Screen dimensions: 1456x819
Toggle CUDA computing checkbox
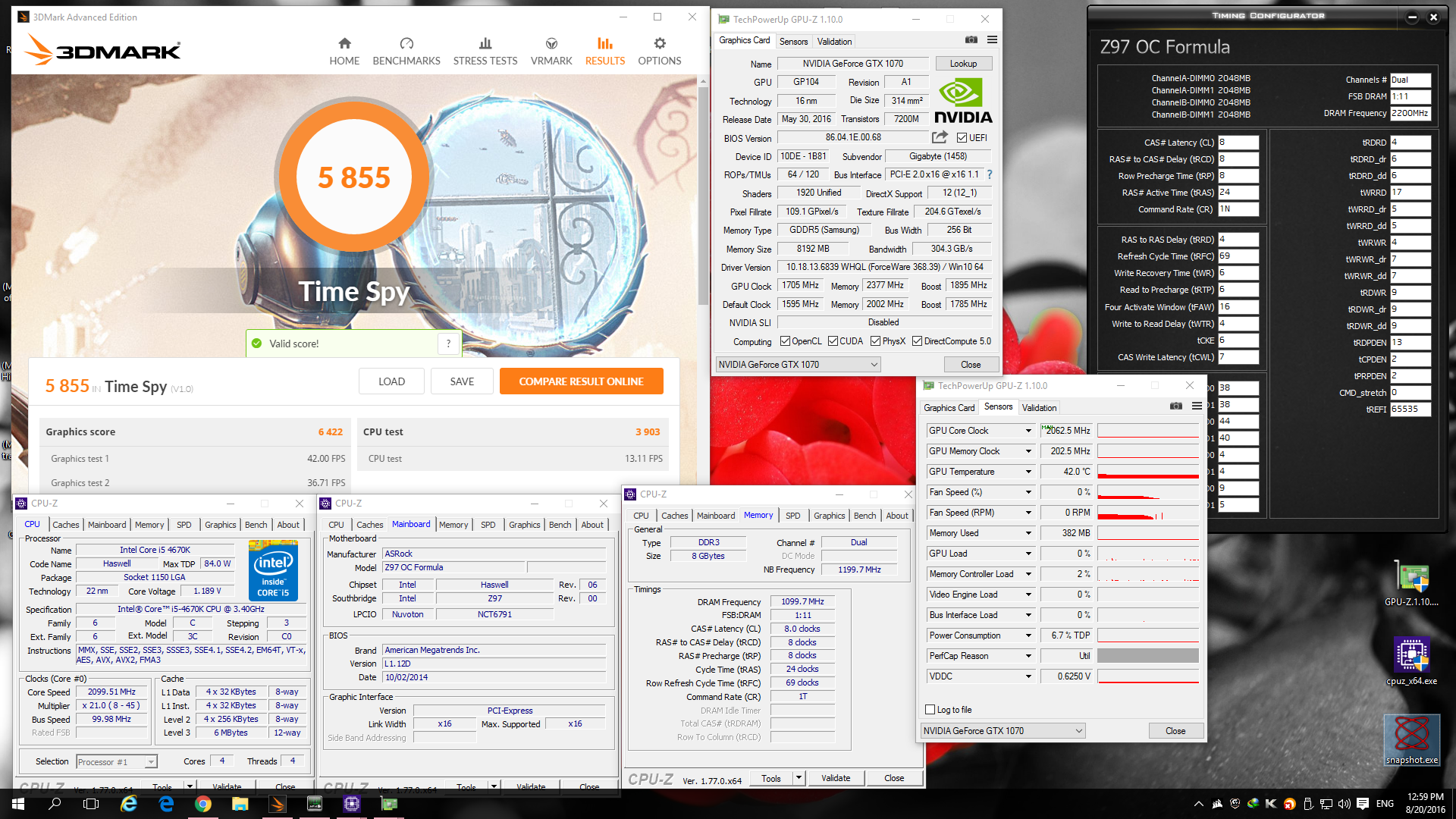pos(833,341)
